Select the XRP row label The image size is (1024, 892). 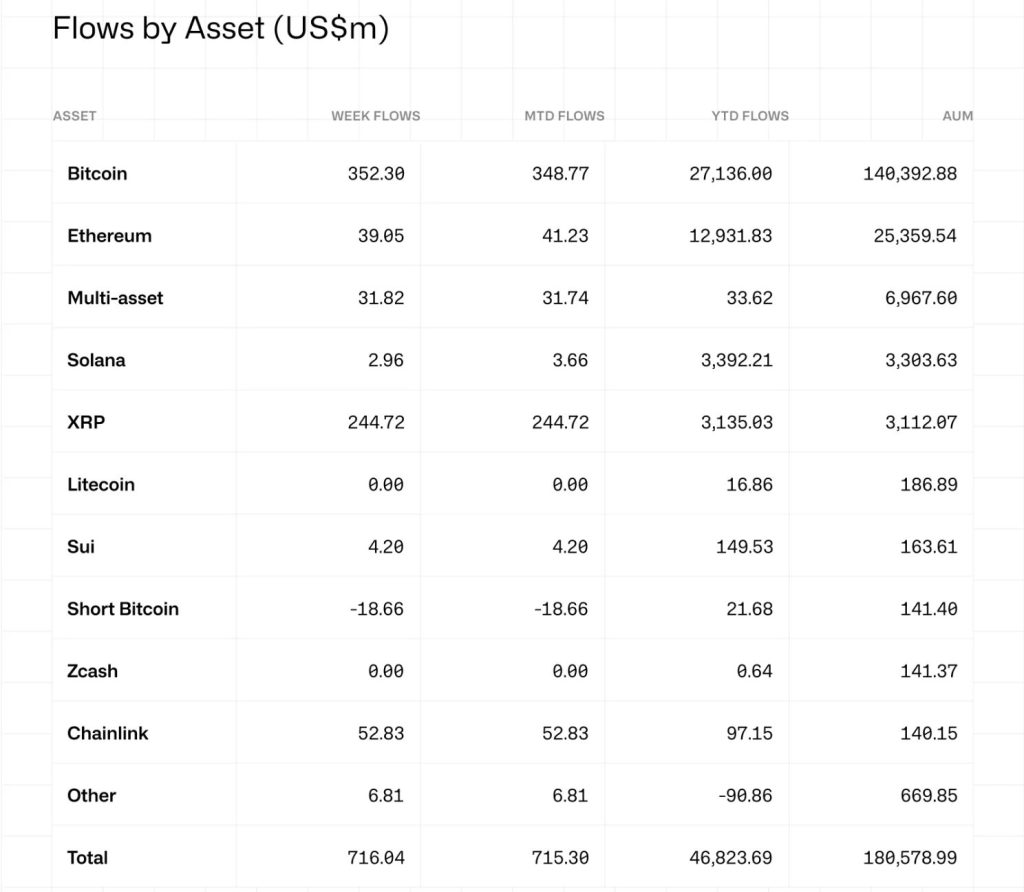pyautogui.click(x=86, y=422)
